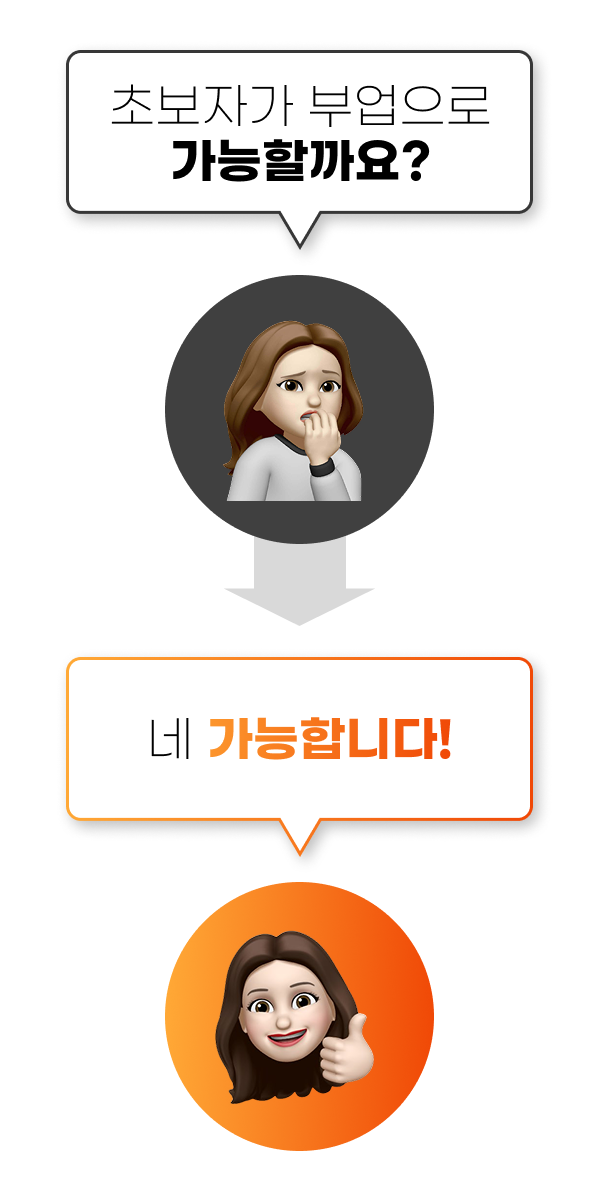Click the bold text "가능할까요?"
The height and width of the screenshot is (1201, 600).
(x=299, y=161)
